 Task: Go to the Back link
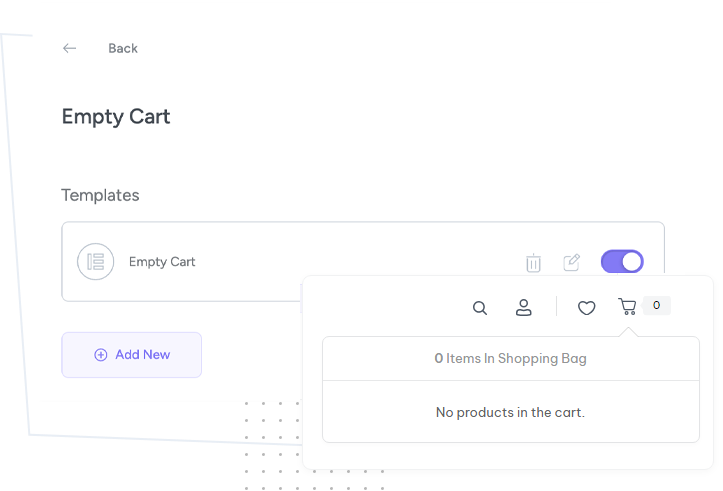coord(123,48)
